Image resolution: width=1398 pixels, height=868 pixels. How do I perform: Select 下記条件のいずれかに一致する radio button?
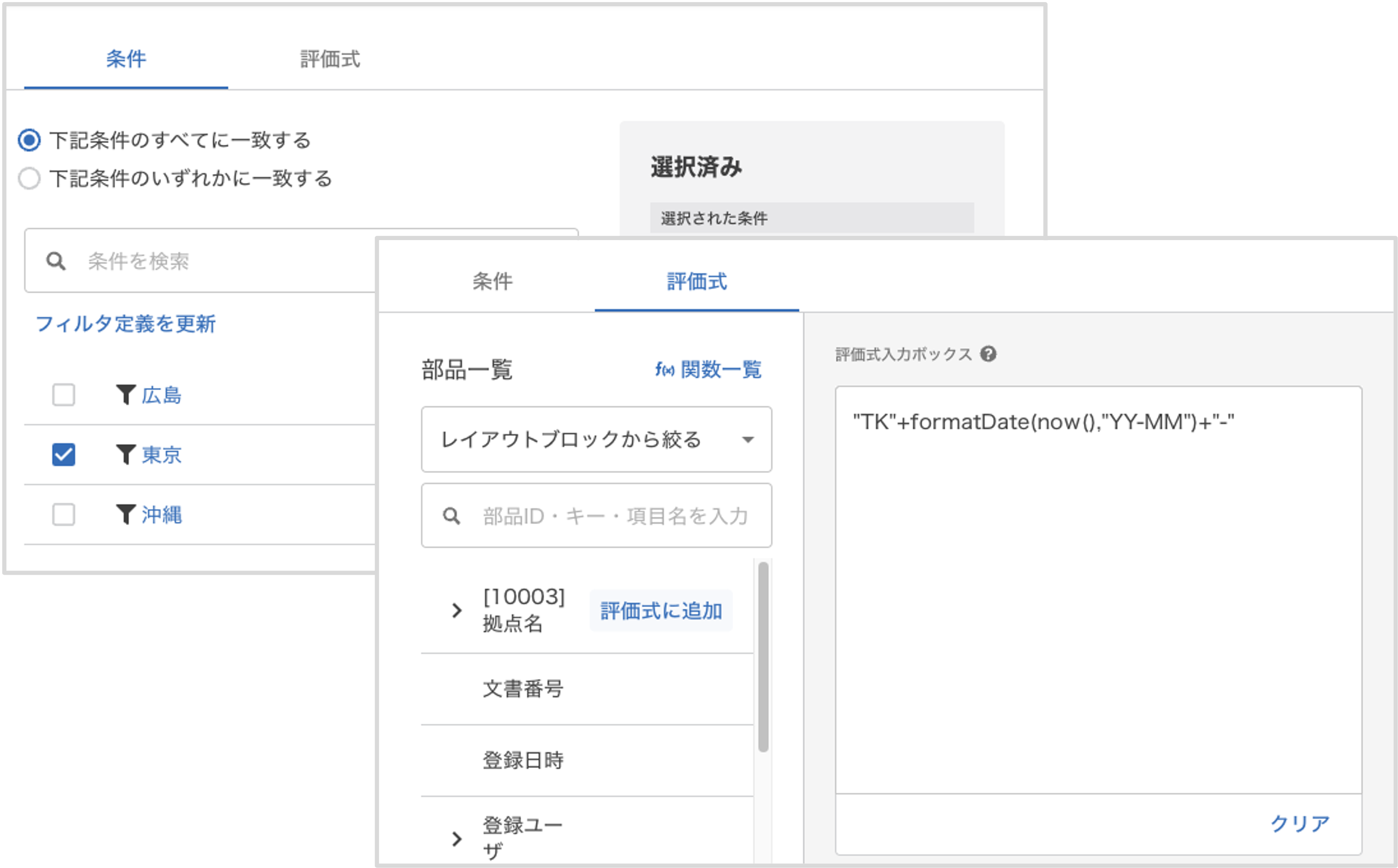[x=29, y=178]
